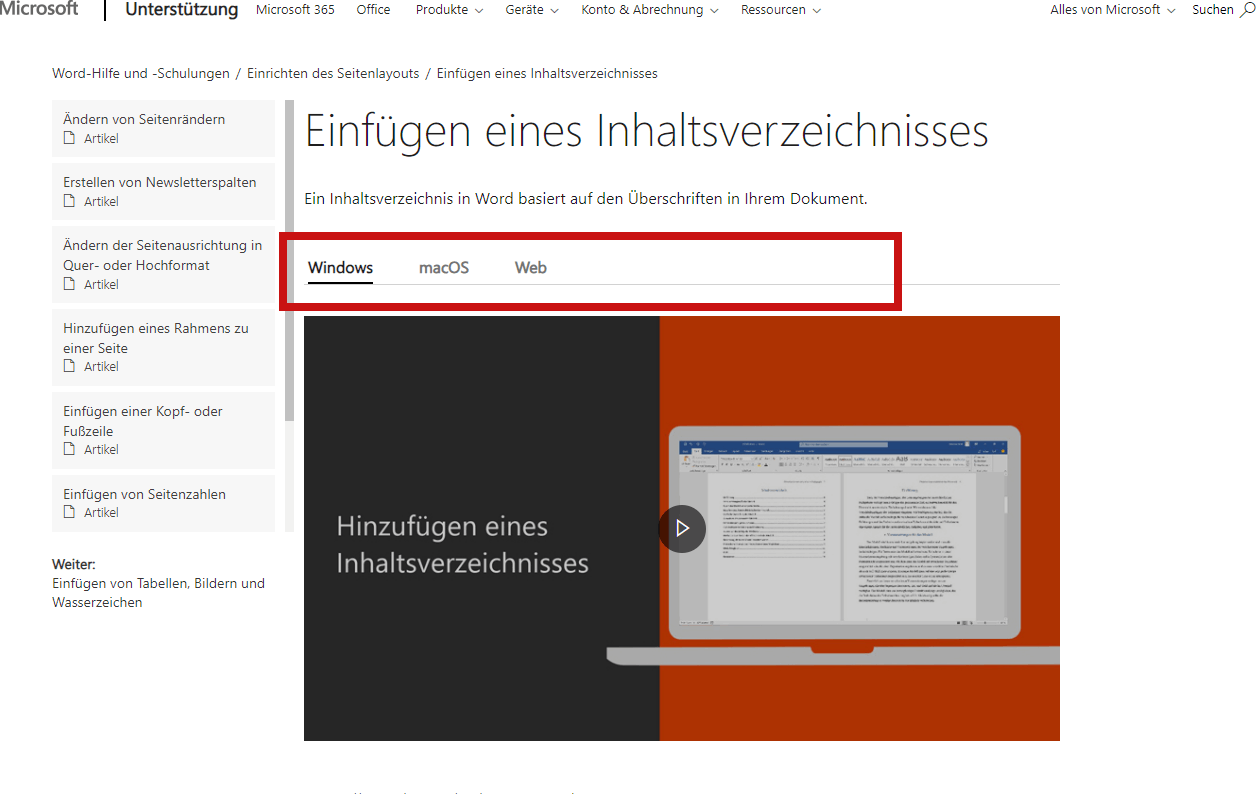Open article Erstellen von Newsletterspalten
The height and width of the screenshot is (794, 1260).
pyautogui.click(x=163, y=191)
